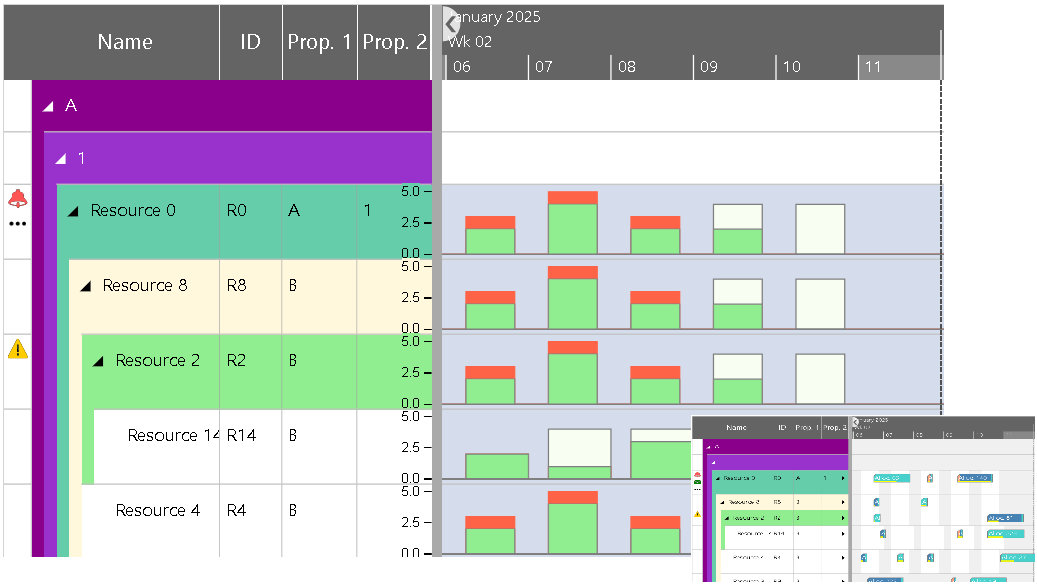1037x584 pixels.
Task: Click the red bell alarm icon beside Resource 0
Action: tap(18, 200)
